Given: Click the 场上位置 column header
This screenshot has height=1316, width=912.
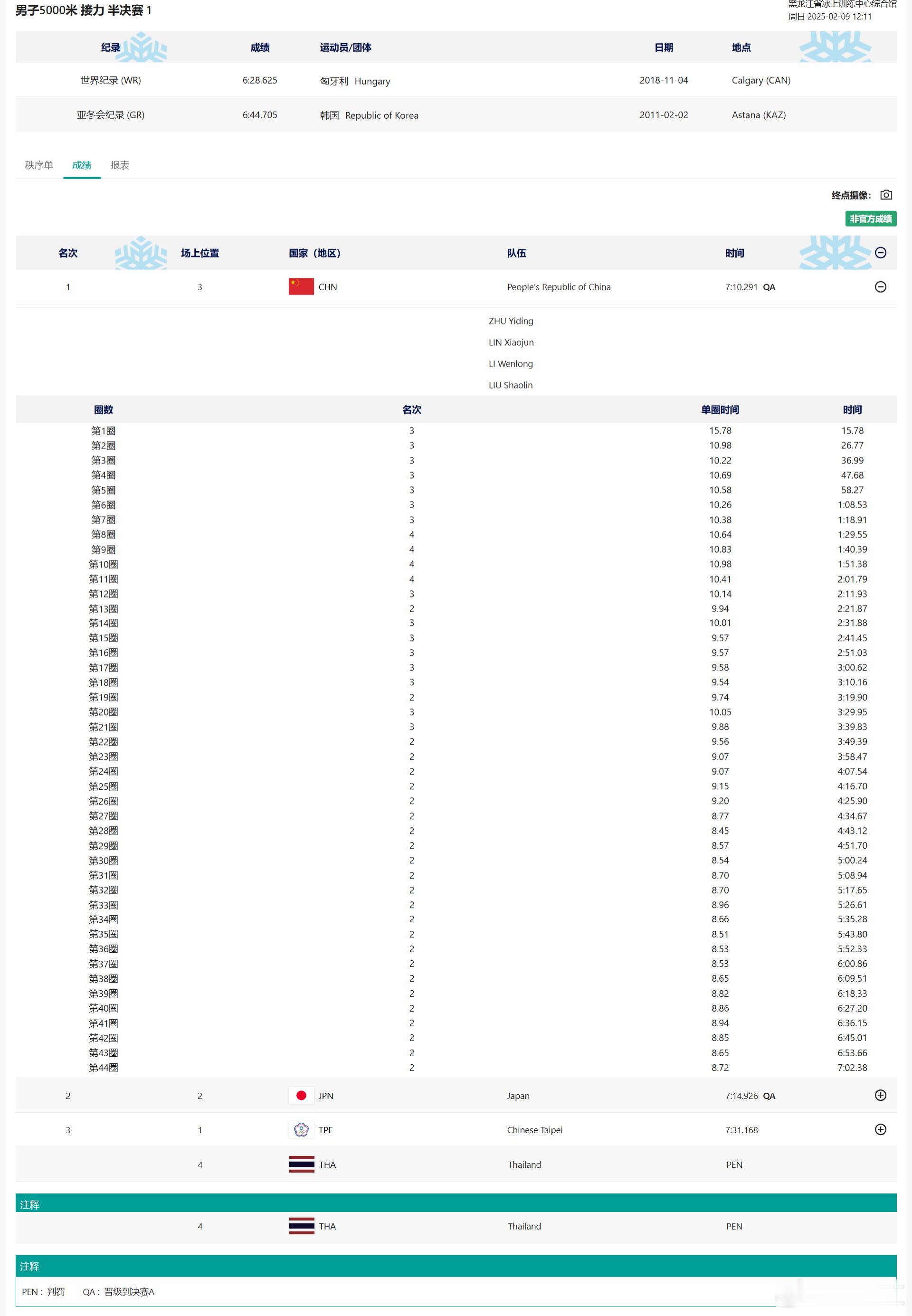Looking at the screenshot, I should click(200, 253).
